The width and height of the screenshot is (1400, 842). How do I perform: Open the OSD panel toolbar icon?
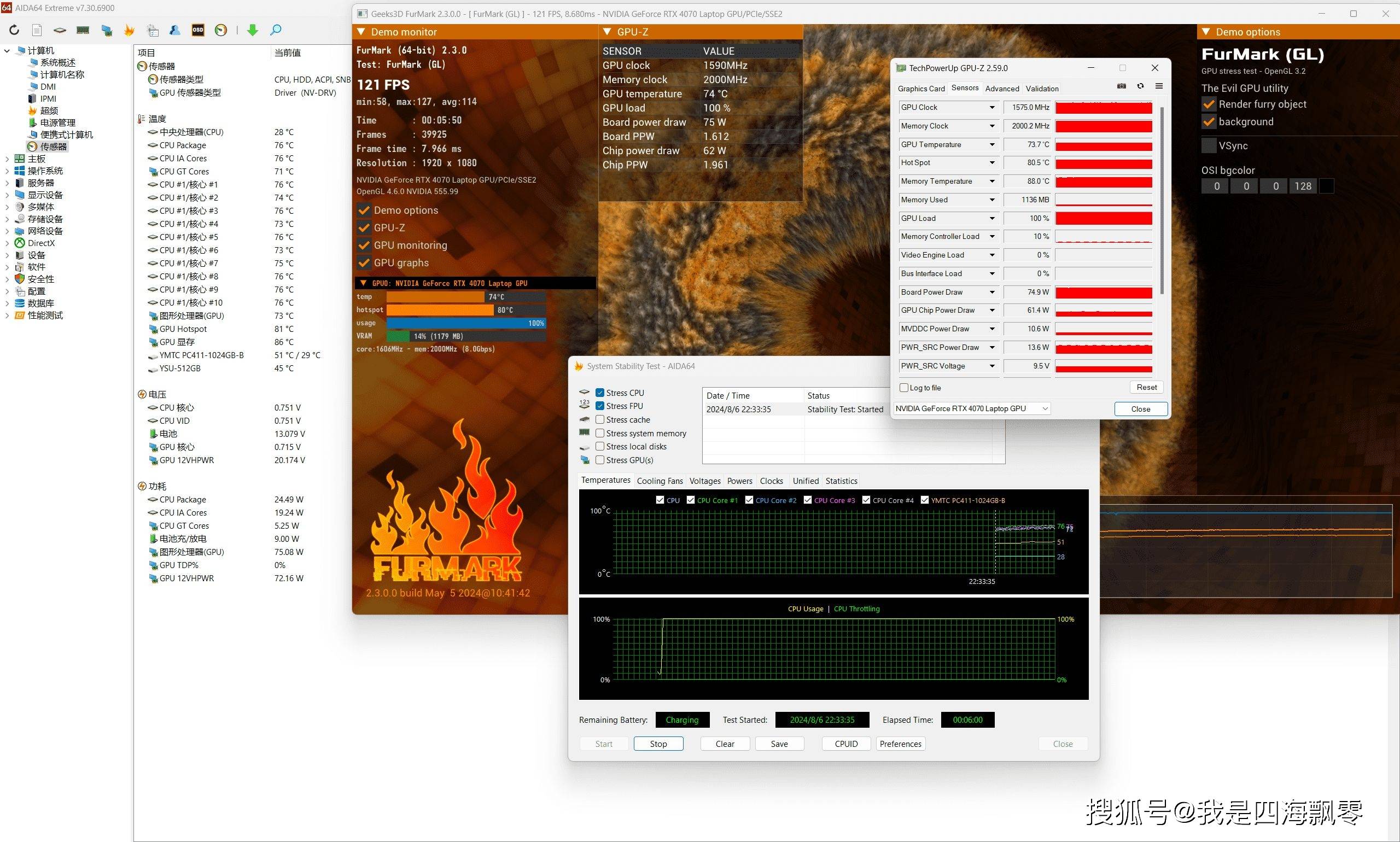pos(198,30)
